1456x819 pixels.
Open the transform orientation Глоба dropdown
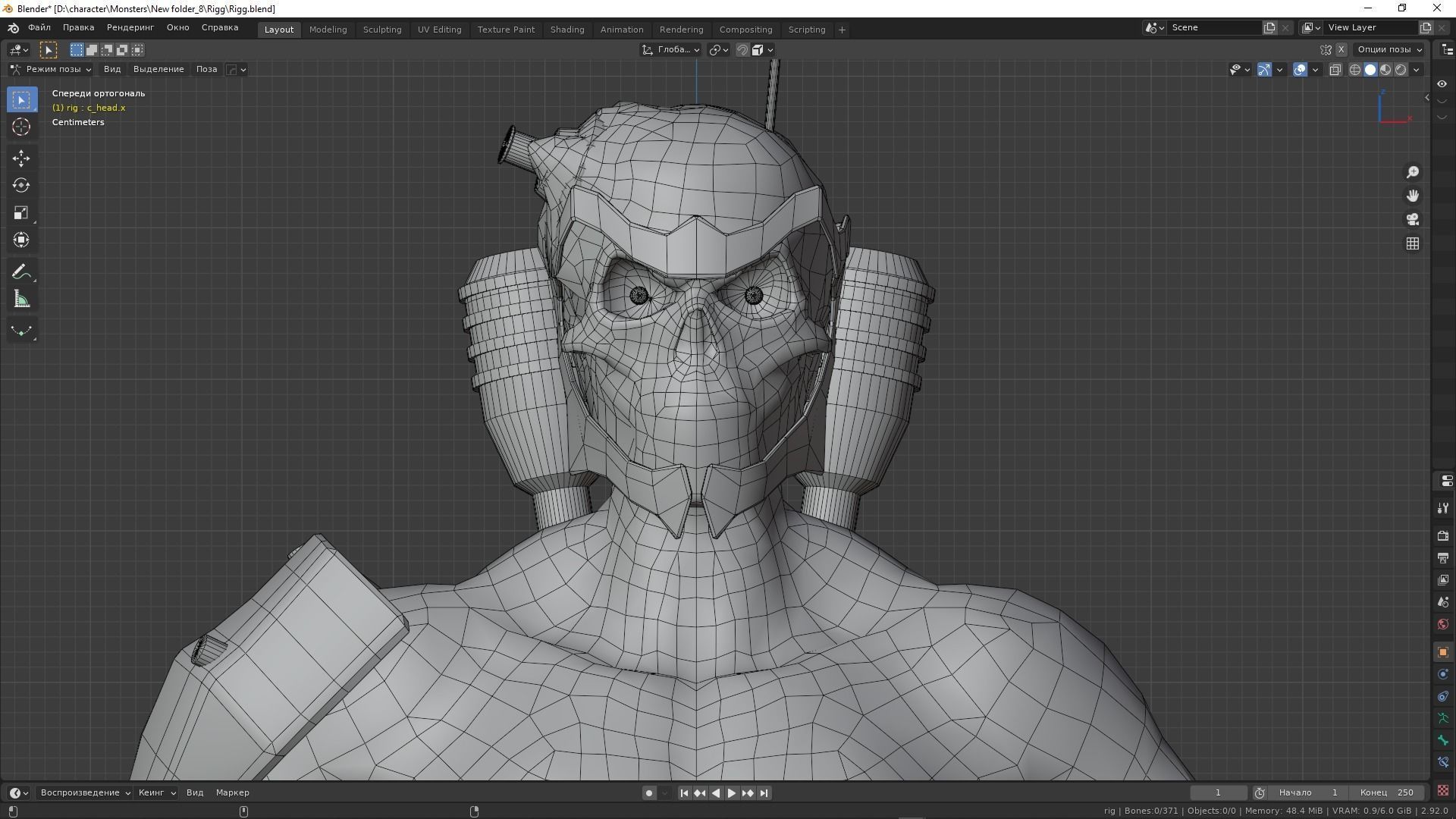coord(671,49)
